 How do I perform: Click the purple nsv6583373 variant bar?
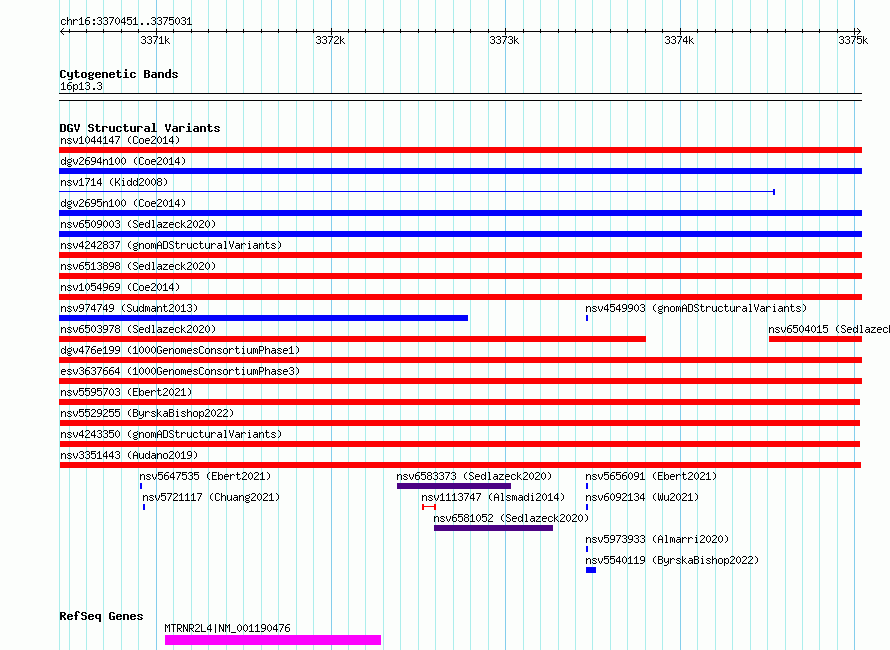pyautogui.click(x=454, y=486)
